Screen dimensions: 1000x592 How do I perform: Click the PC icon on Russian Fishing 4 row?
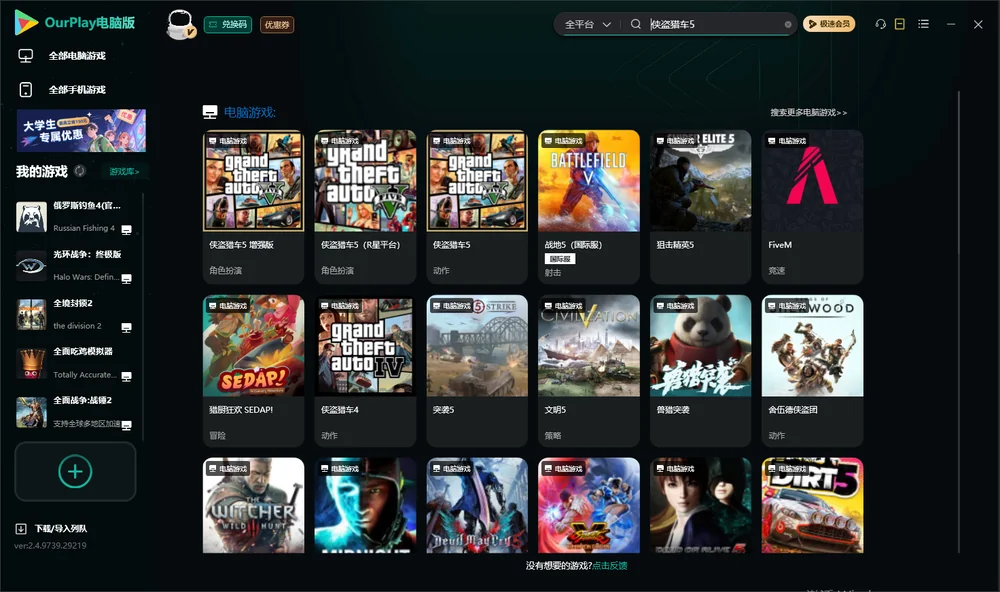coord(126,230)
